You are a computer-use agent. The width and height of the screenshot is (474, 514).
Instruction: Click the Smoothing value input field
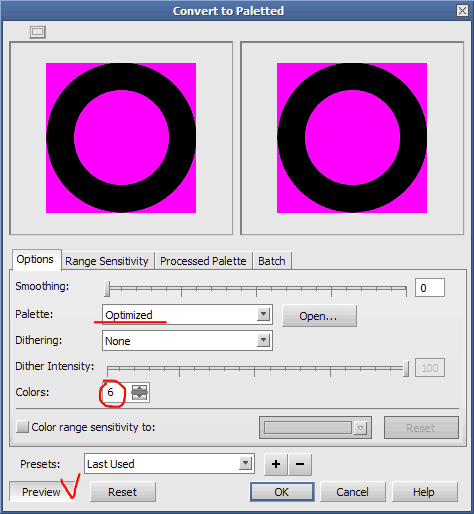(430, 288)
